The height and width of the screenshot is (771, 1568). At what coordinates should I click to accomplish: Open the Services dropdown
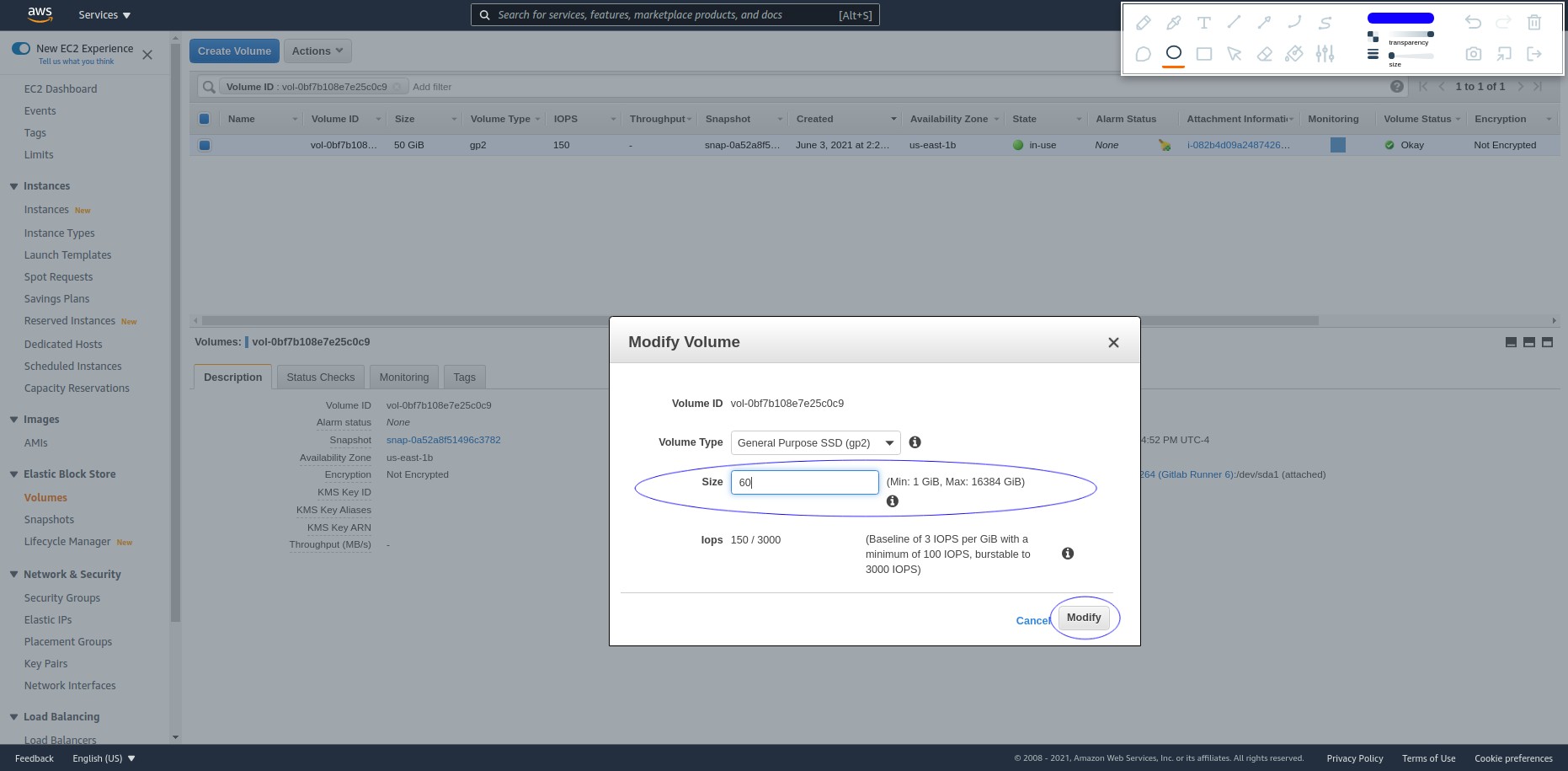click(x=104, y=15)
